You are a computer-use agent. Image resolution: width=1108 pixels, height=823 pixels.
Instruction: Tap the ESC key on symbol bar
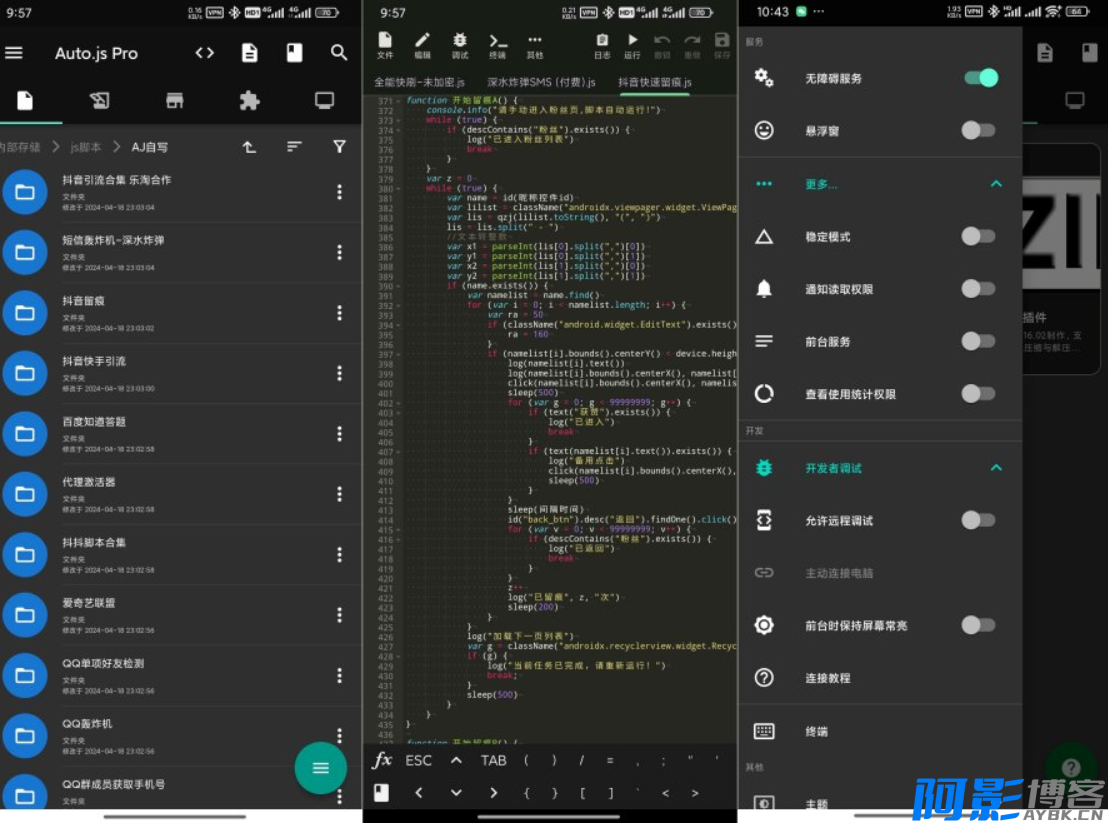(418, 760)
